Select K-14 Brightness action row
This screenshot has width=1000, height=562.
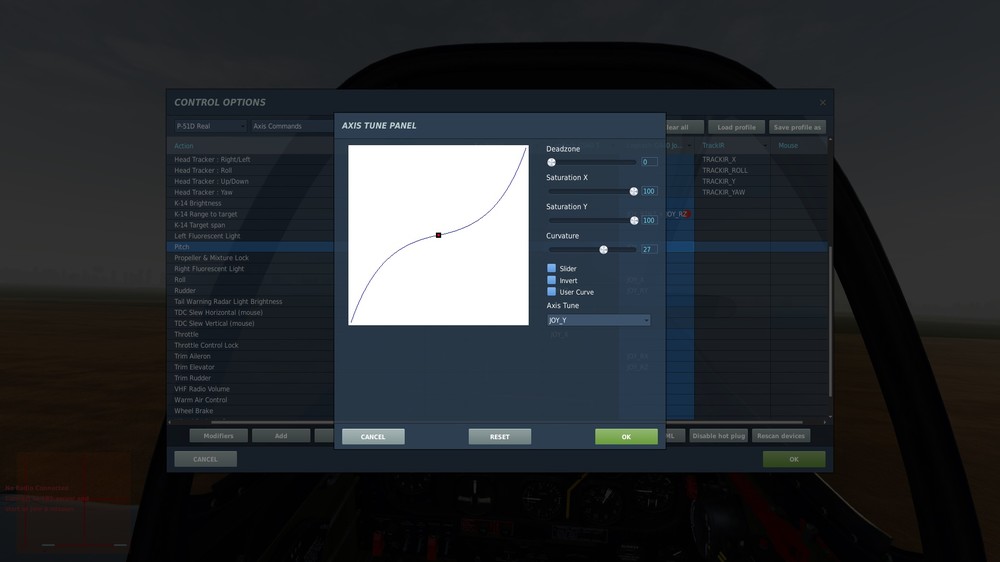click(251, 203)
